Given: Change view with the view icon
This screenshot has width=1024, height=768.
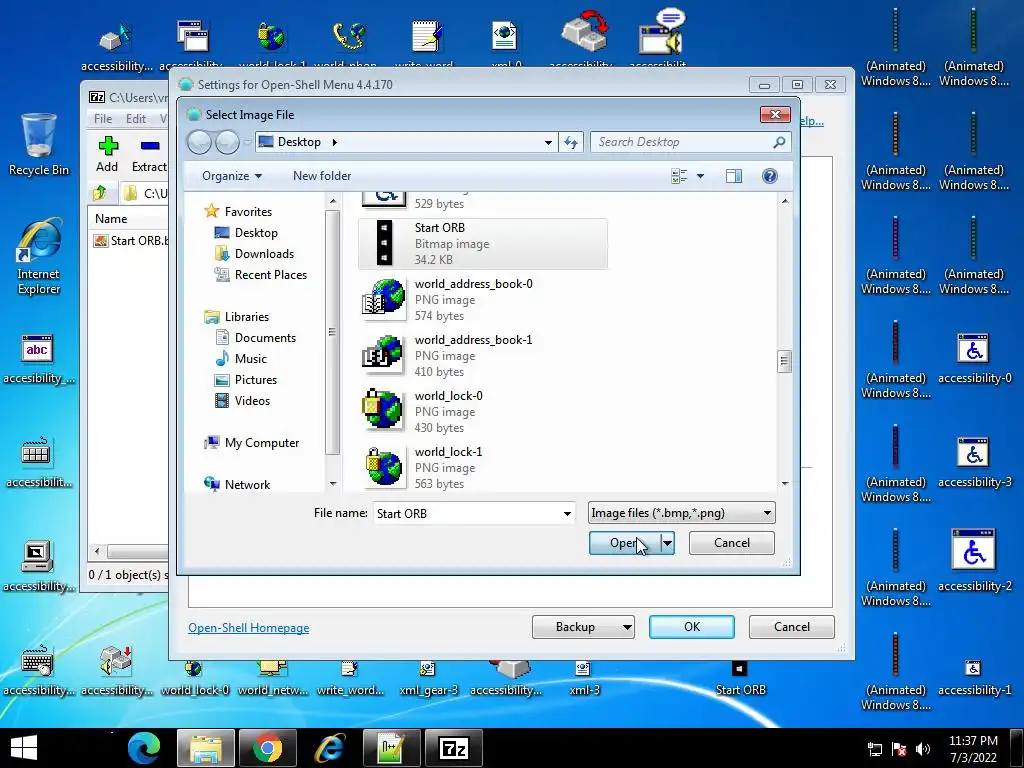Looking at the screenshot, I should [x=679, y=176].
